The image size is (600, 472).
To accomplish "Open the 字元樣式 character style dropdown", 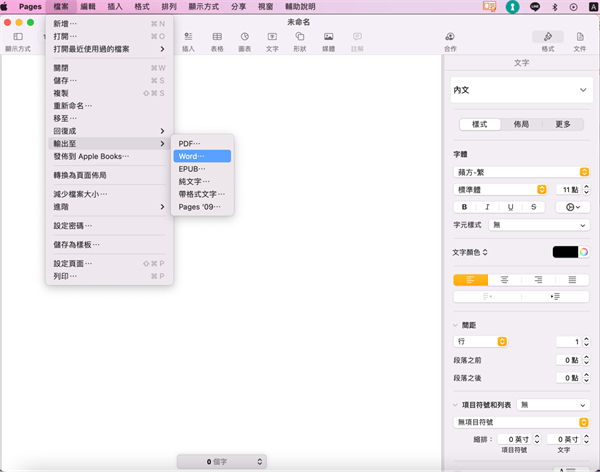I will tap(538, 225).
